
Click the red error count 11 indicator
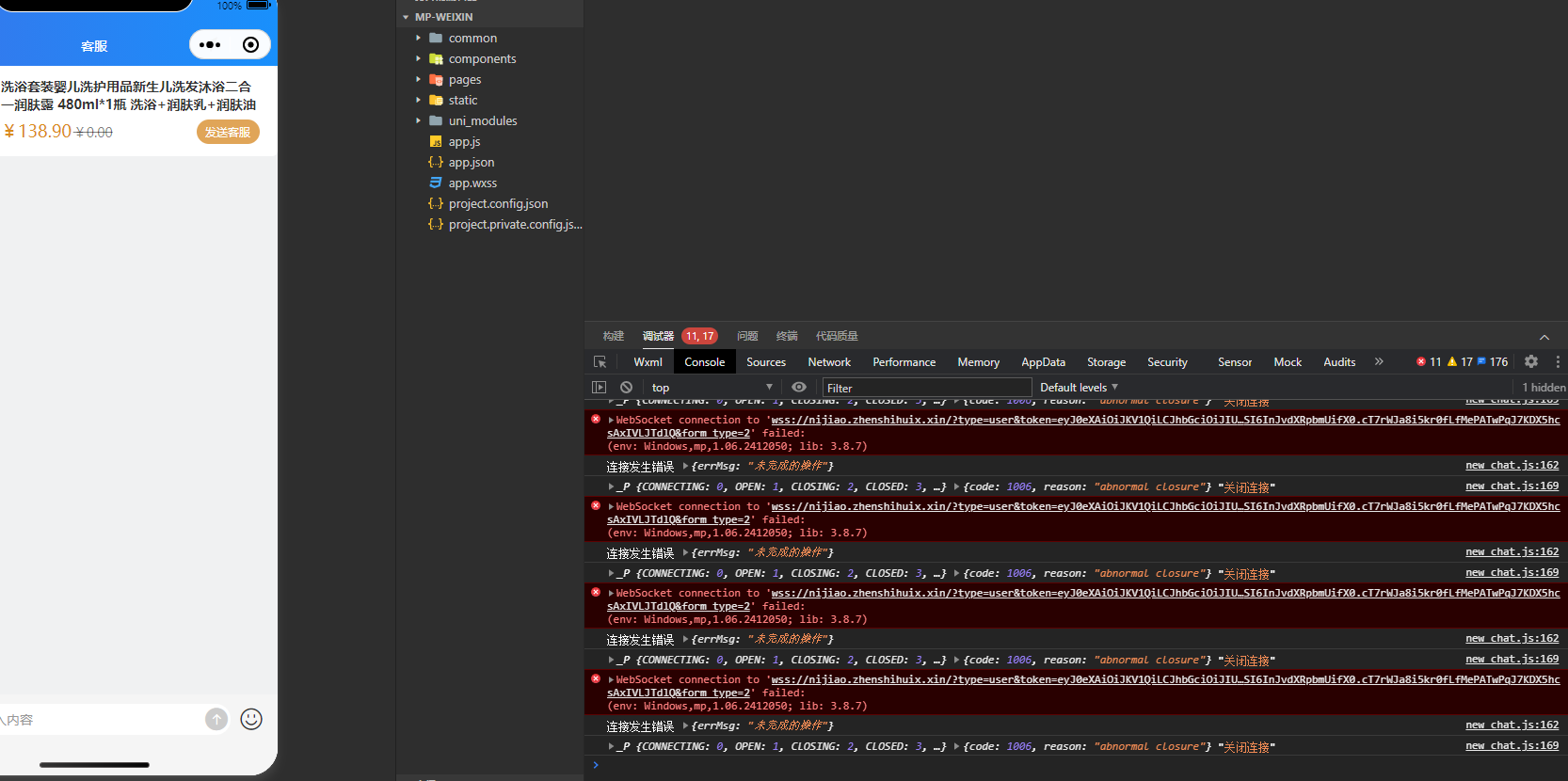click(1429, 361)
